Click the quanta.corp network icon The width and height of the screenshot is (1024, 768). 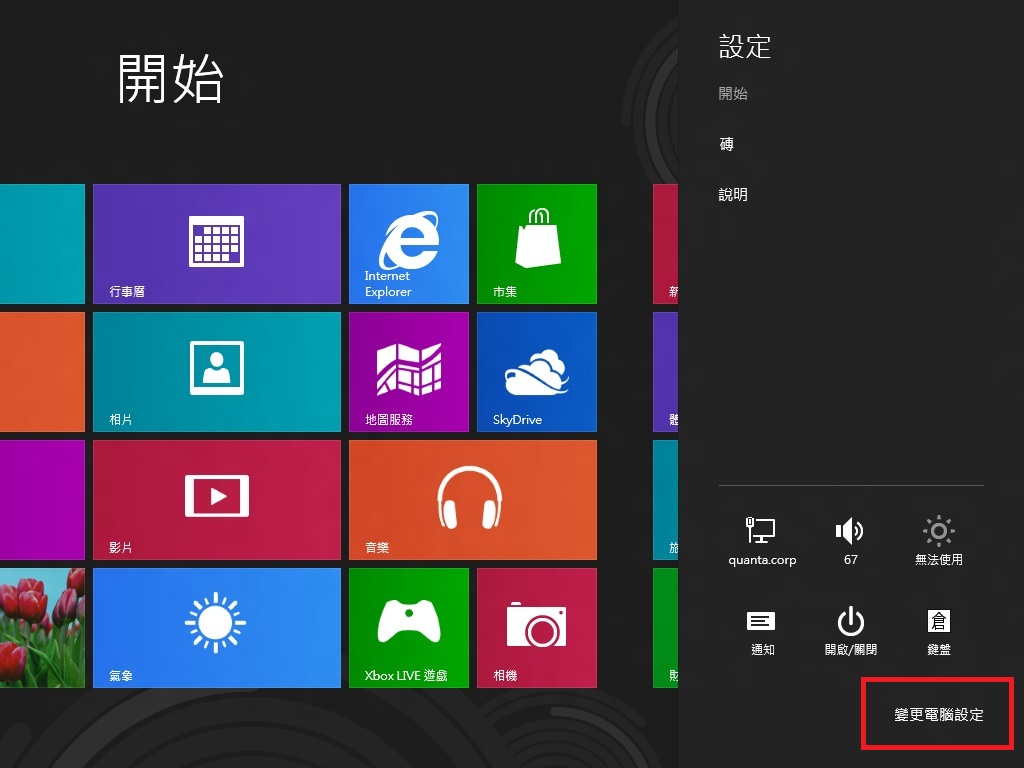point(761,530)
